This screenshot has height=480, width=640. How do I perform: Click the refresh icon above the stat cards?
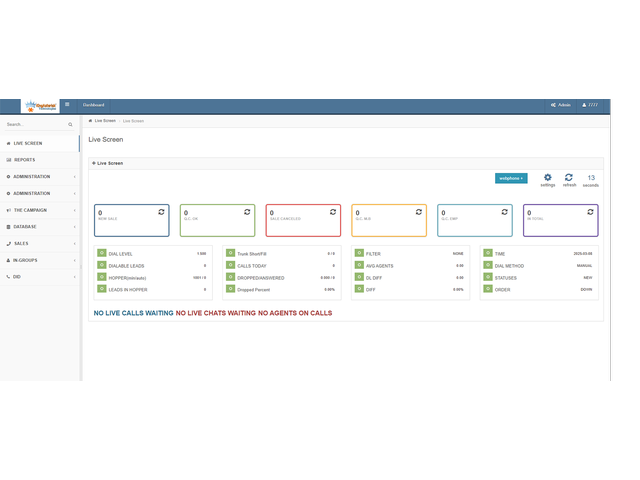pyautogui.click(x=569, y=178)
